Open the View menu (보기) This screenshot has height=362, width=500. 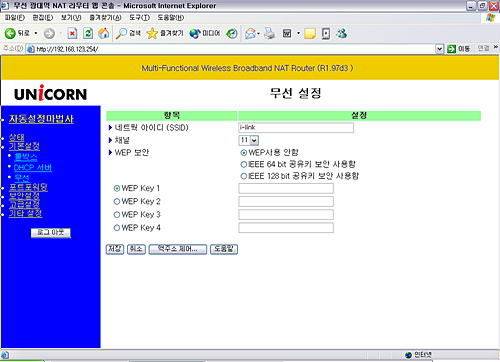(71, 18)
